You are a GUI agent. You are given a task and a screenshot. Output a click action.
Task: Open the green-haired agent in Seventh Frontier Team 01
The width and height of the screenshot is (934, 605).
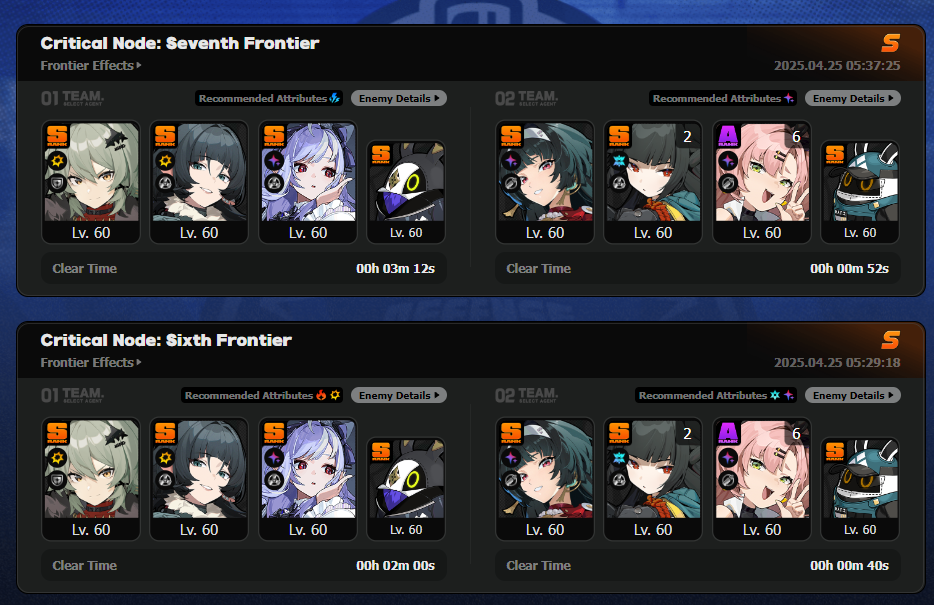point(91,182)
